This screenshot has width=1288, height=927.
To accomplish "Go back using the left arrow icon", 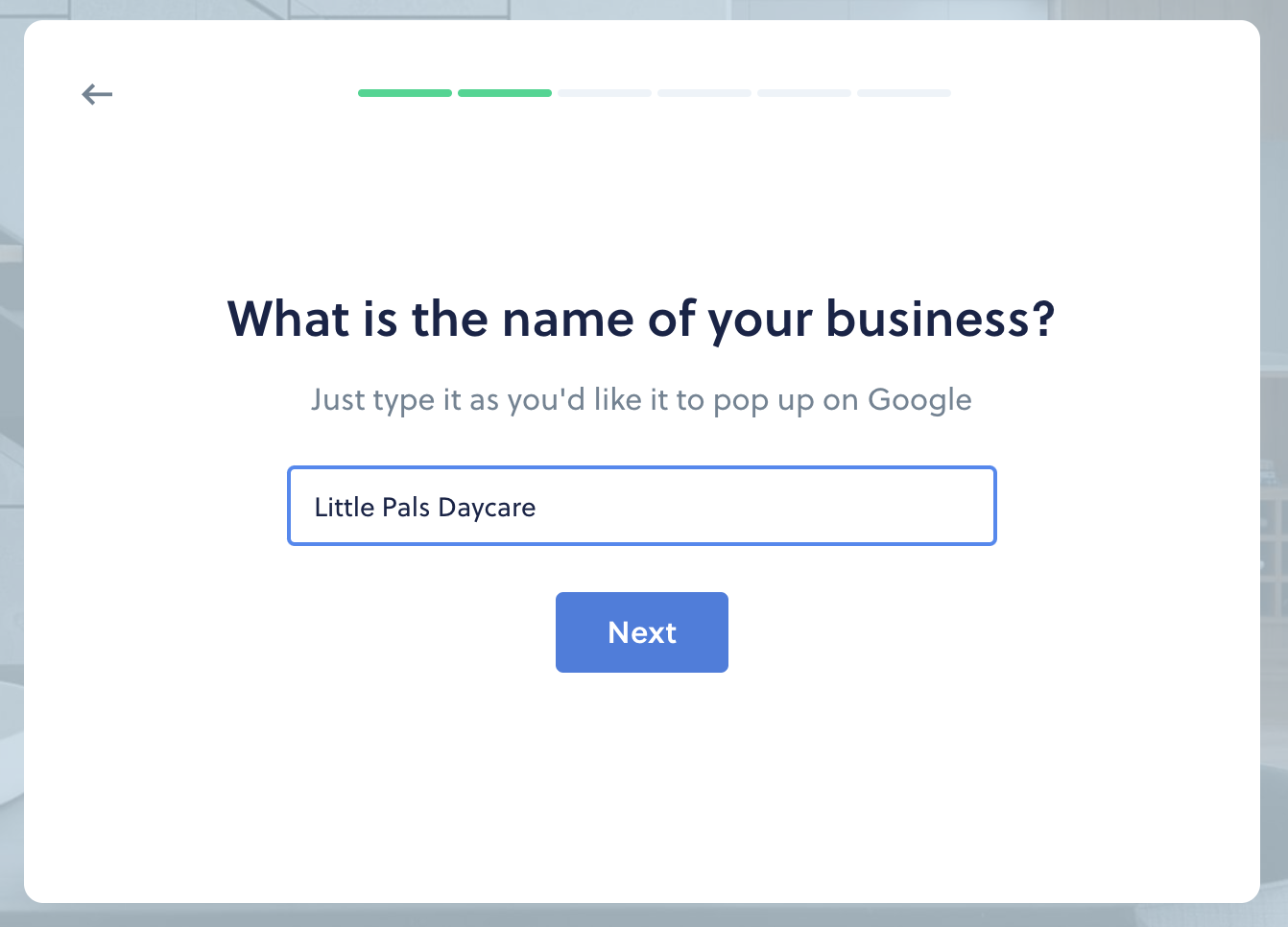I will (97, 94).
